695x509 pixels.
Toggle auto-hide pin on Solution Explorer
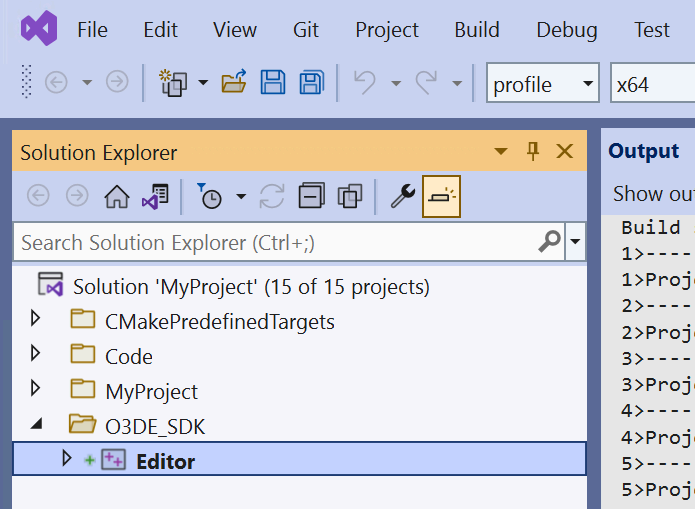pyautogui.click(x=533, y=152)
